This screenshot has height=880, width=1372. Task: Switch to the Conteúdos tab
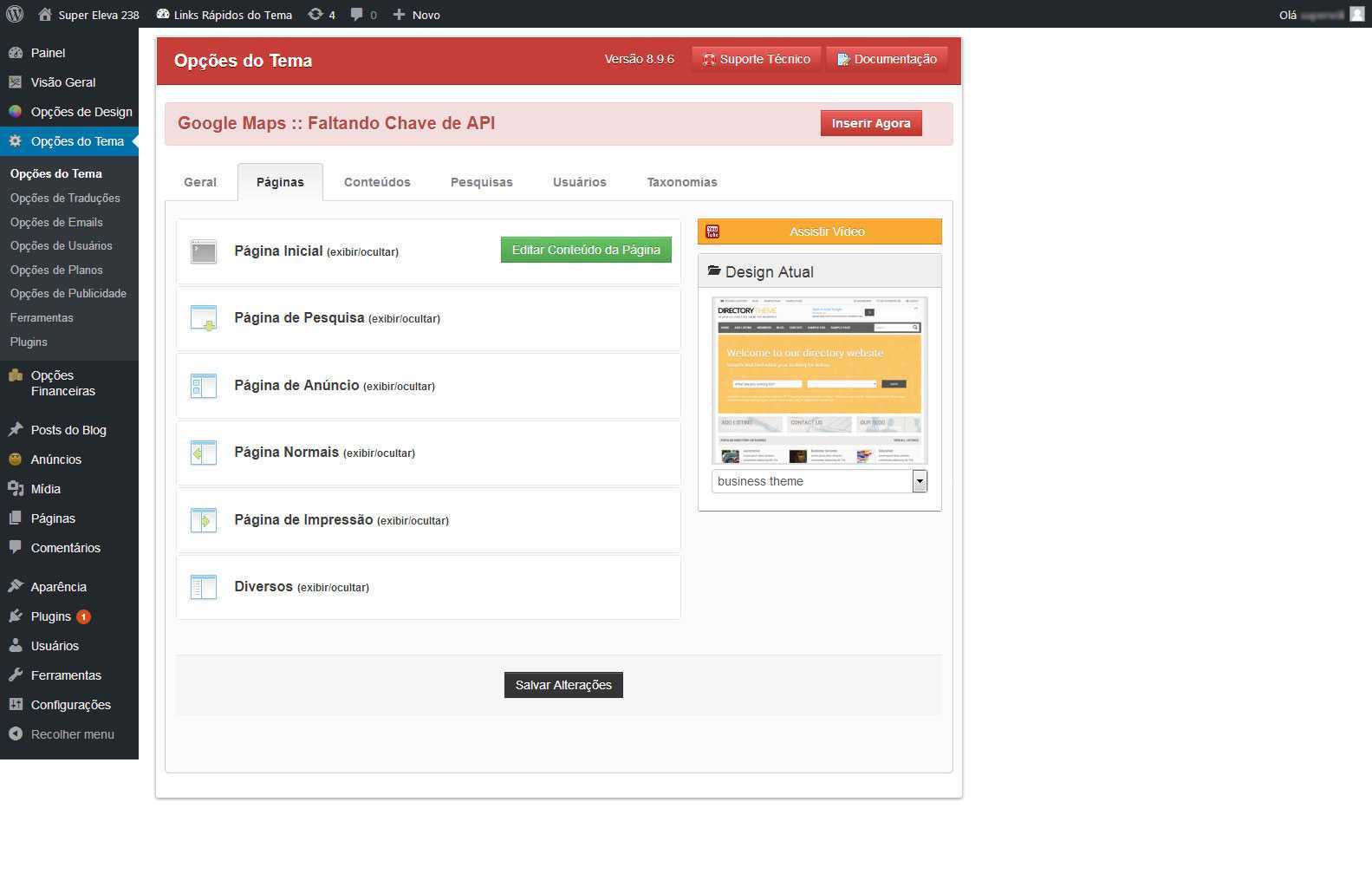[377, 182]
